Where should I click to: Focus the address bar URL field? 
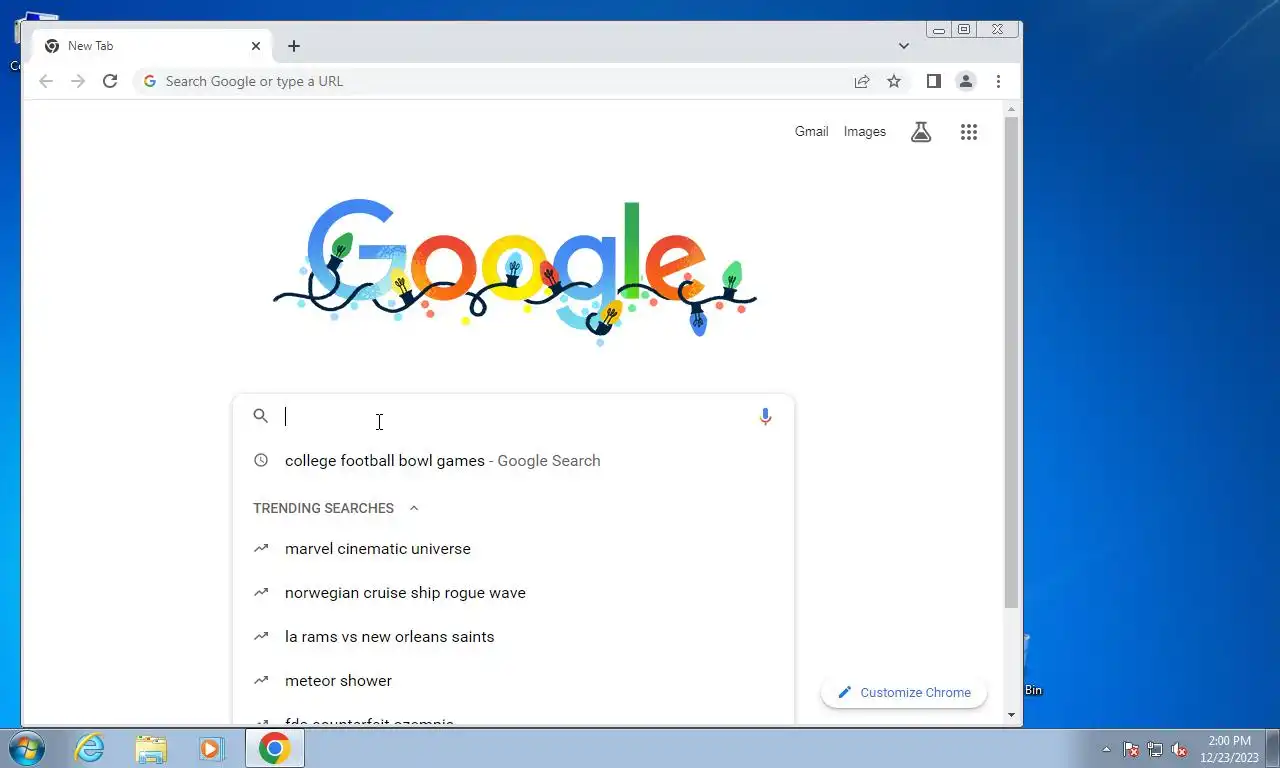tap(504, 81)
